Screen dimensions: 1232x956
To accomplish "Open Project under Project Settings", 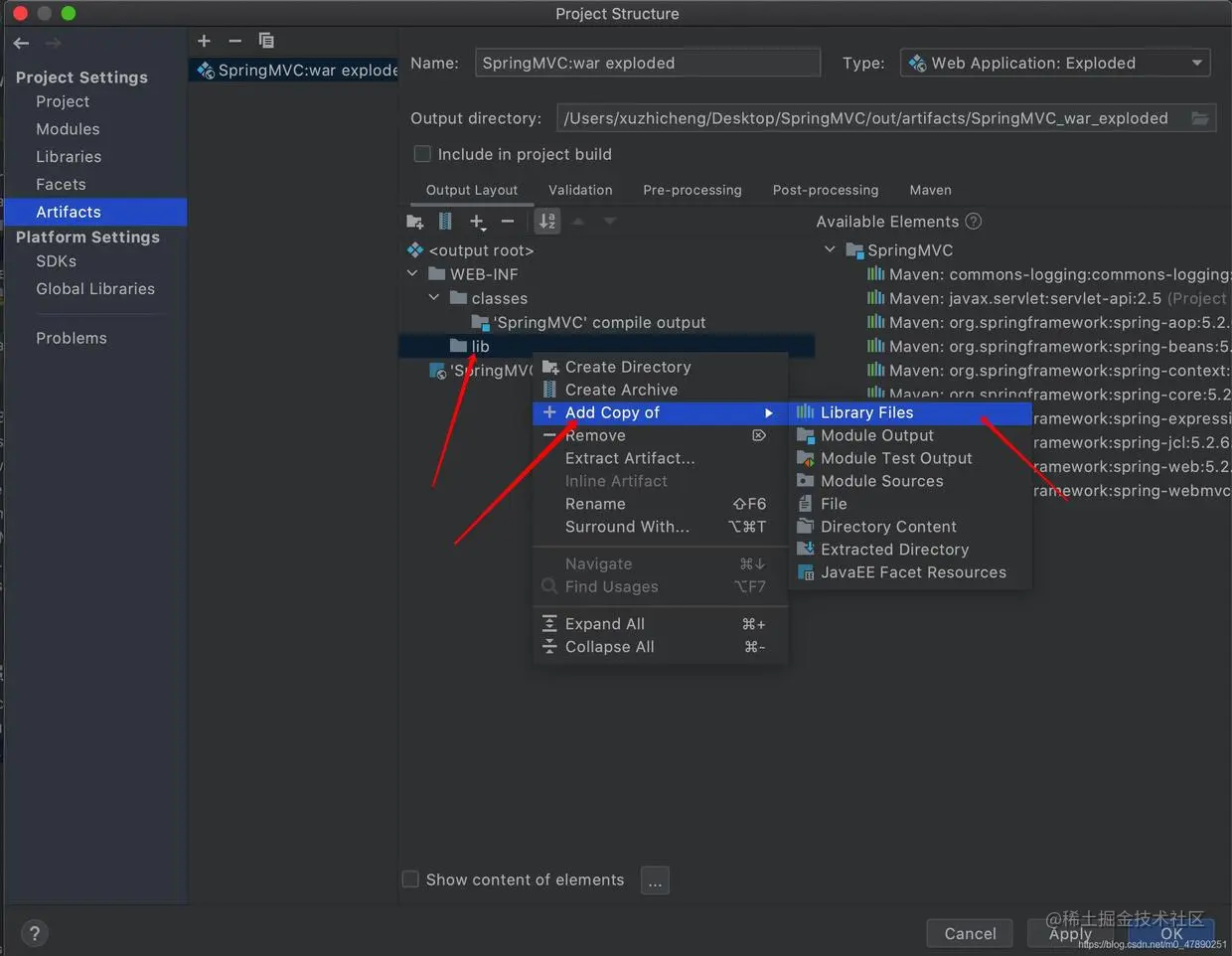I will point(63,101).
